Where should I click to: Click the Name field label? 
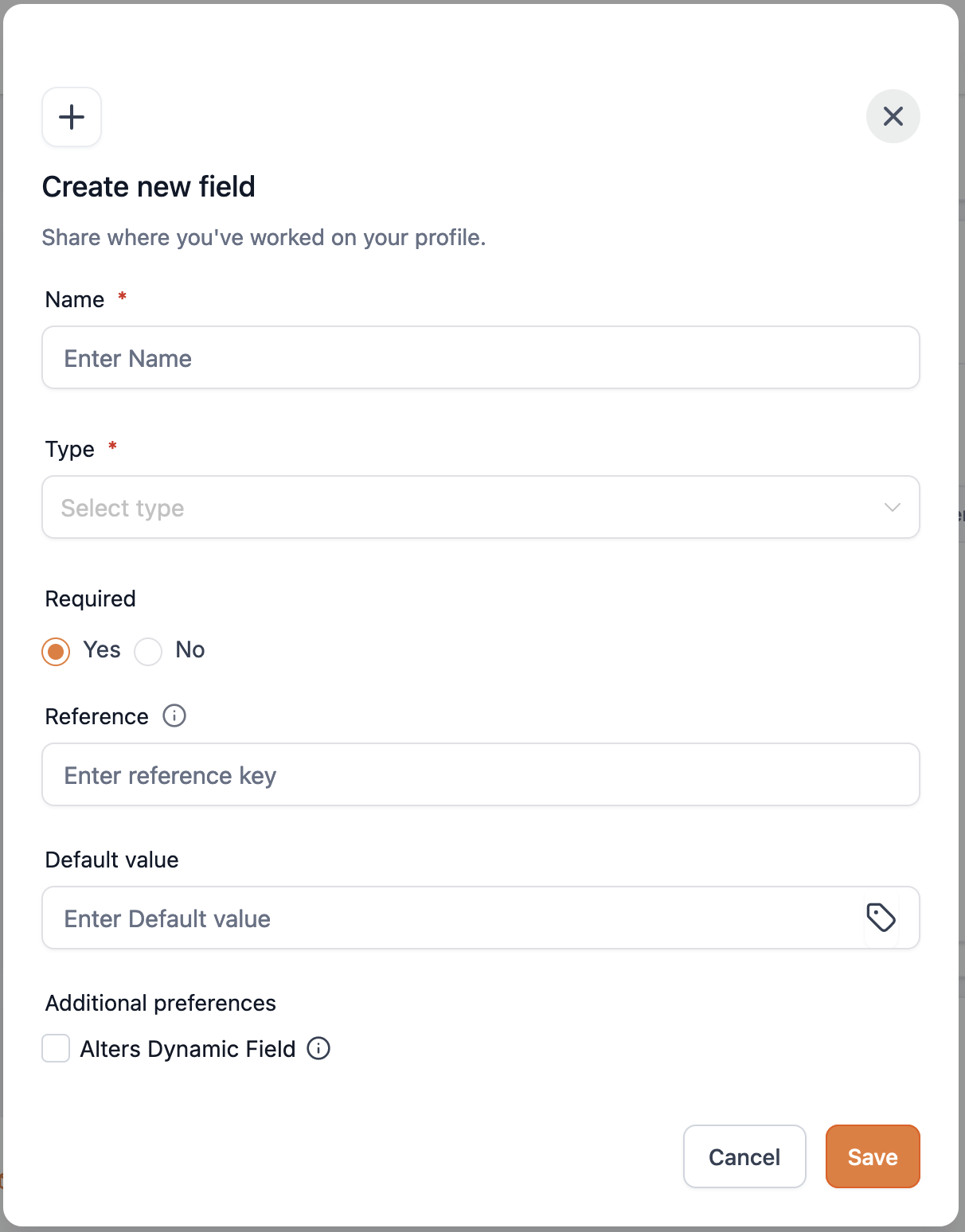75,300
